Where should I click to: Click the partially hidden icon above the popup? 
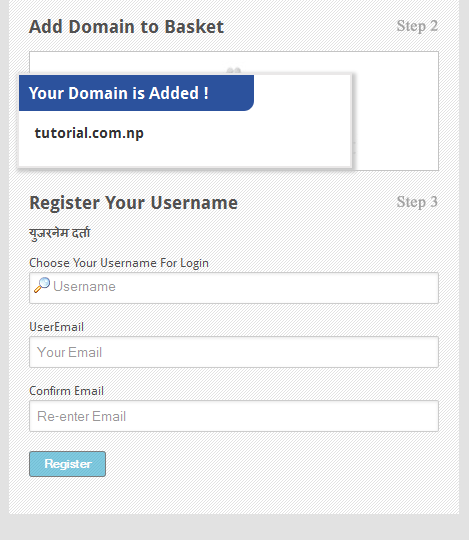coord(234,71)
